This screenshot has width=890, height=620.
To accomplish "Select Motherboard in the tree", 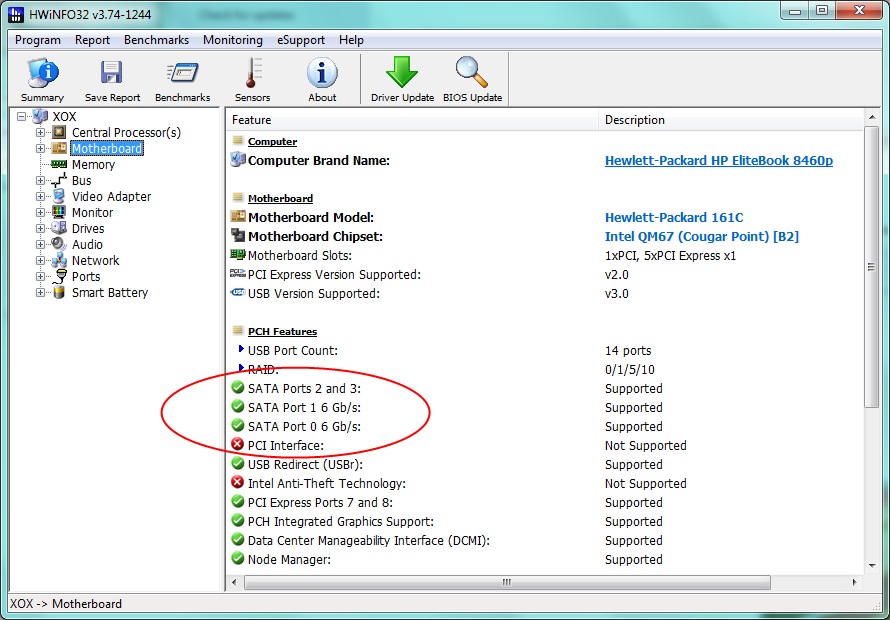I will coord(107,148).
